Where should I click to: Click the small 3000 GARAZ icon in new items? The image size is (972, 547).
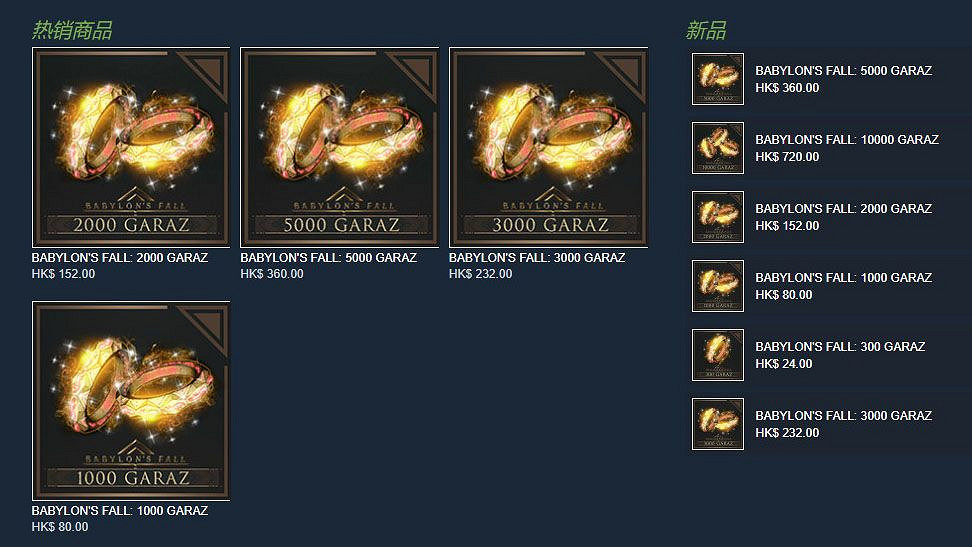point(718,424)
